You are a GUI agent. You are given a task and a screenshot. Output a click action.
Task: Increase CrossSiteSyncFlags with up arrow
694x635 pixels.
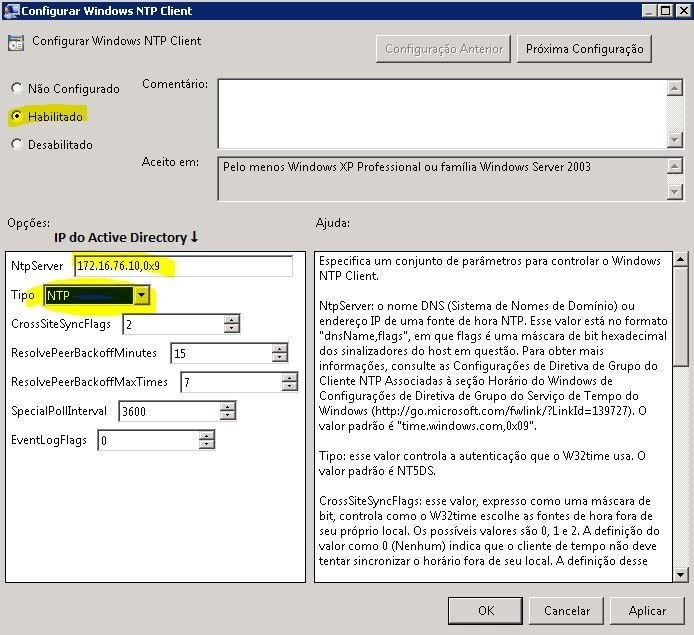[232, 319]
